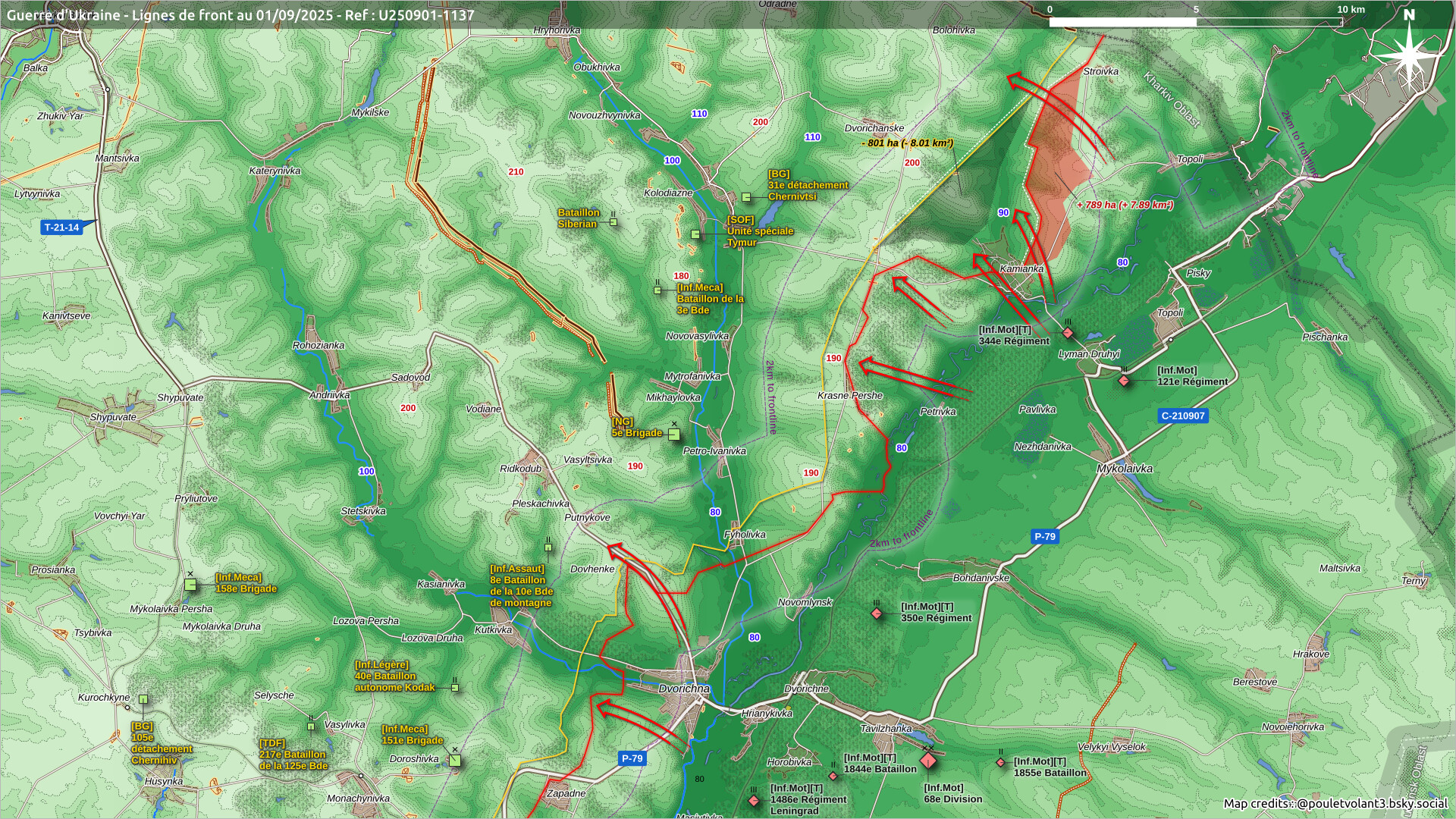Click the Dvorichna town label
This screenshot has width=1456, height=819.
684,689
